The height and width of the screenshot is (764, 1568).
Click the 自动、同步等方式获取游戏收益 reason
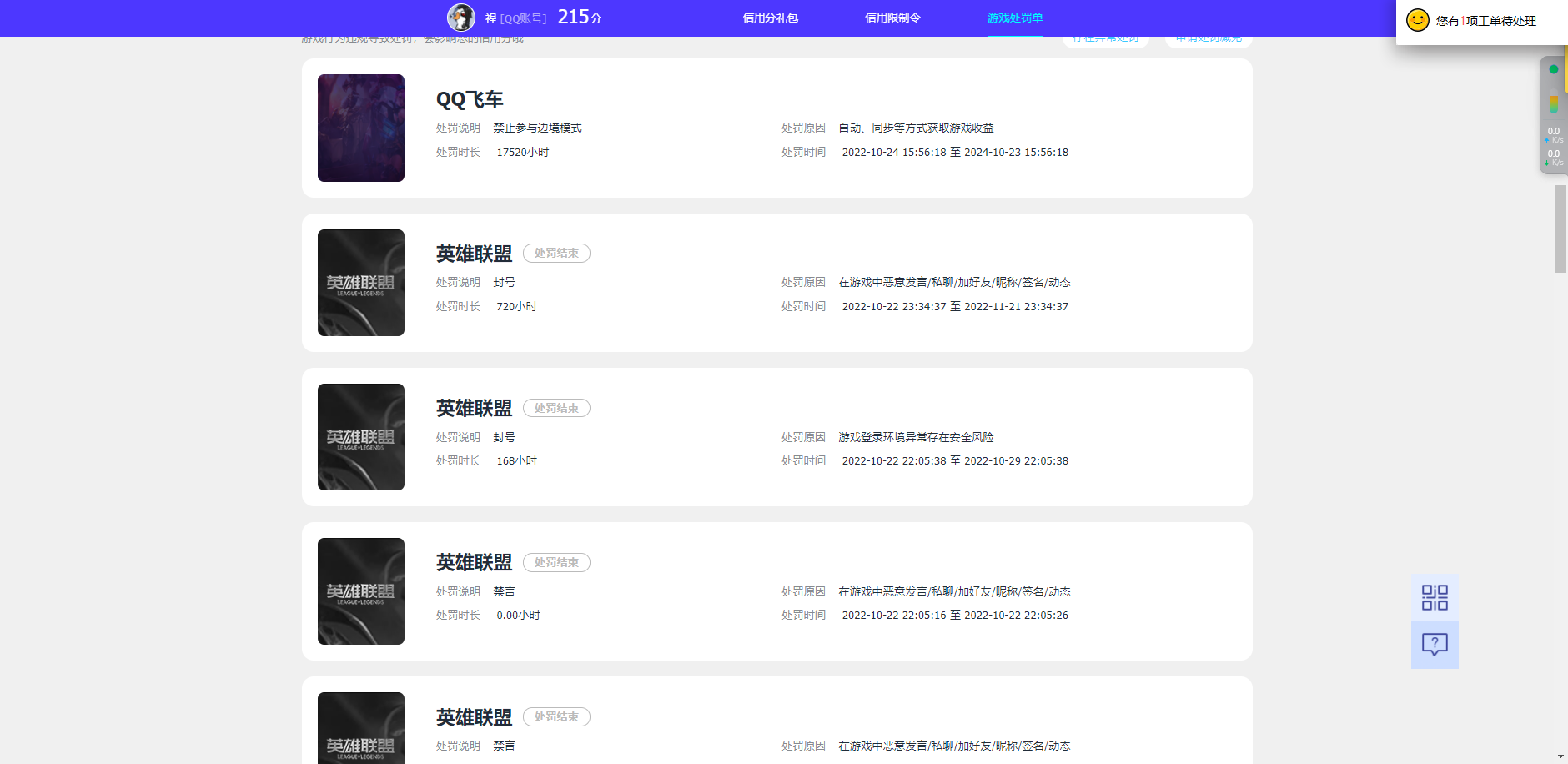[x=916, y=128]
